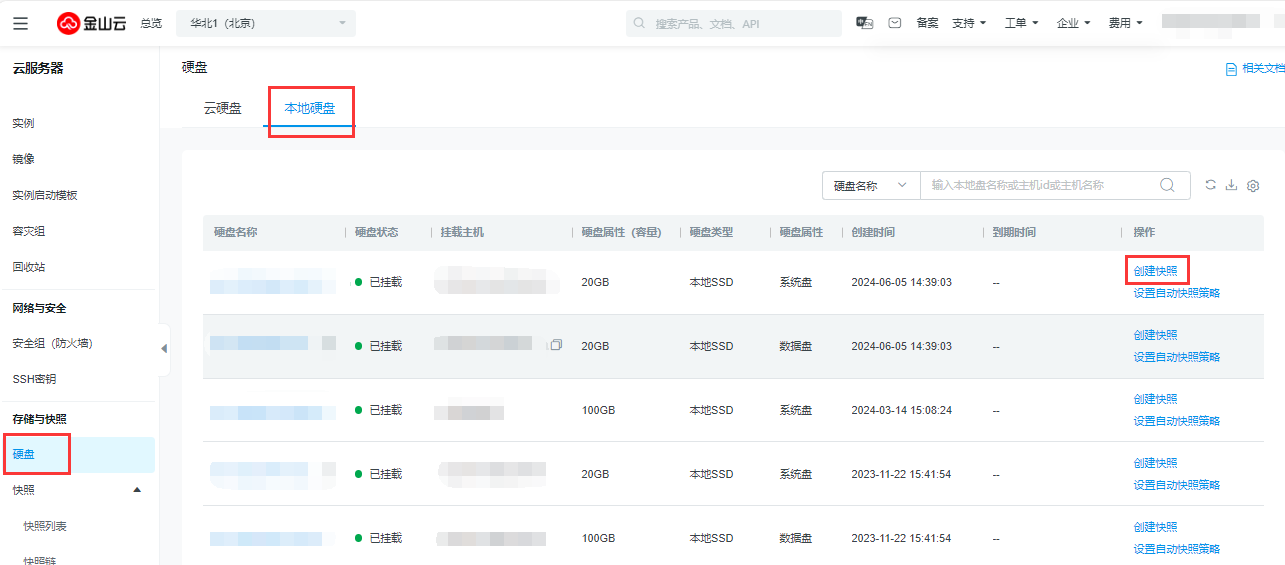Open the 华北1(北京) region dropdown
The height and width of the screenshot is (565, 1285).
(x=265, y=23)
